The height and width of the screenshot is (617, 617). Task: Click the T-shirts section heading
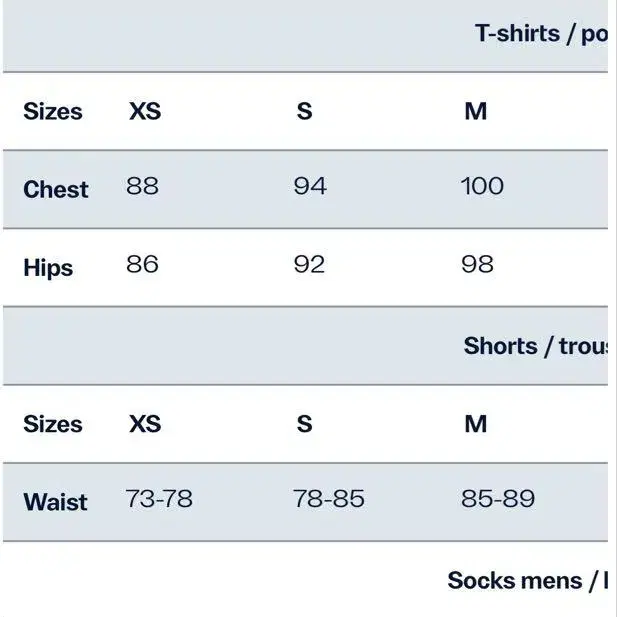tap(541, 34)
